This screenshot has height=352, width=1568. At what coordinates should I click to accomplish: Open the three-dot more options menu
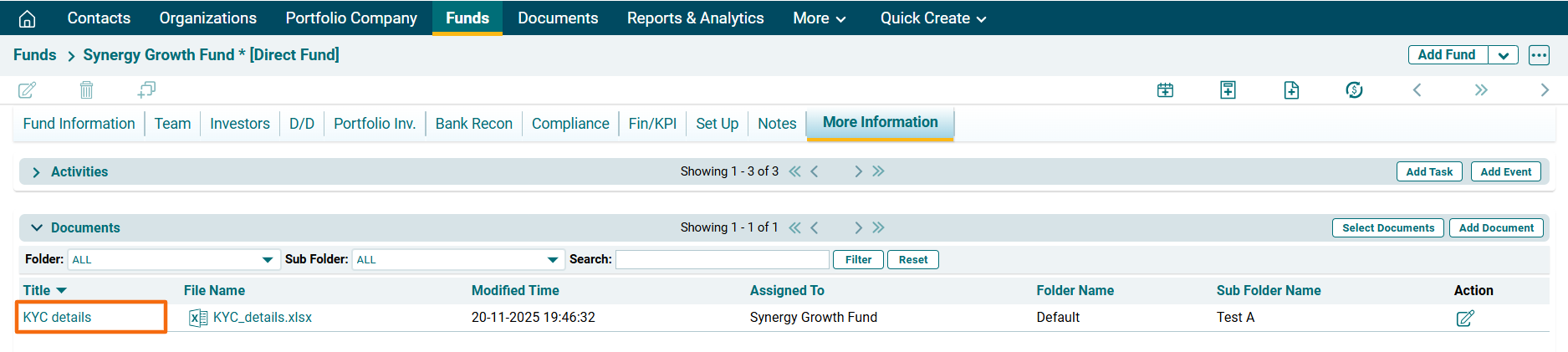tap(1539, 55)
